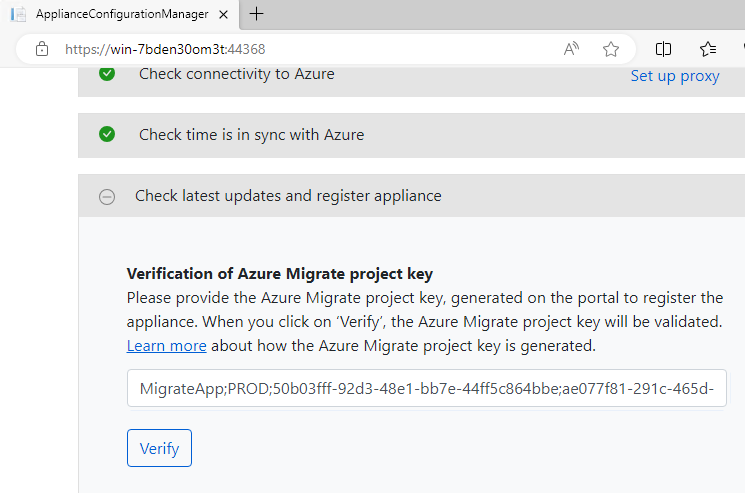
Task: Add page to favorites star
Action: (611, 49)
